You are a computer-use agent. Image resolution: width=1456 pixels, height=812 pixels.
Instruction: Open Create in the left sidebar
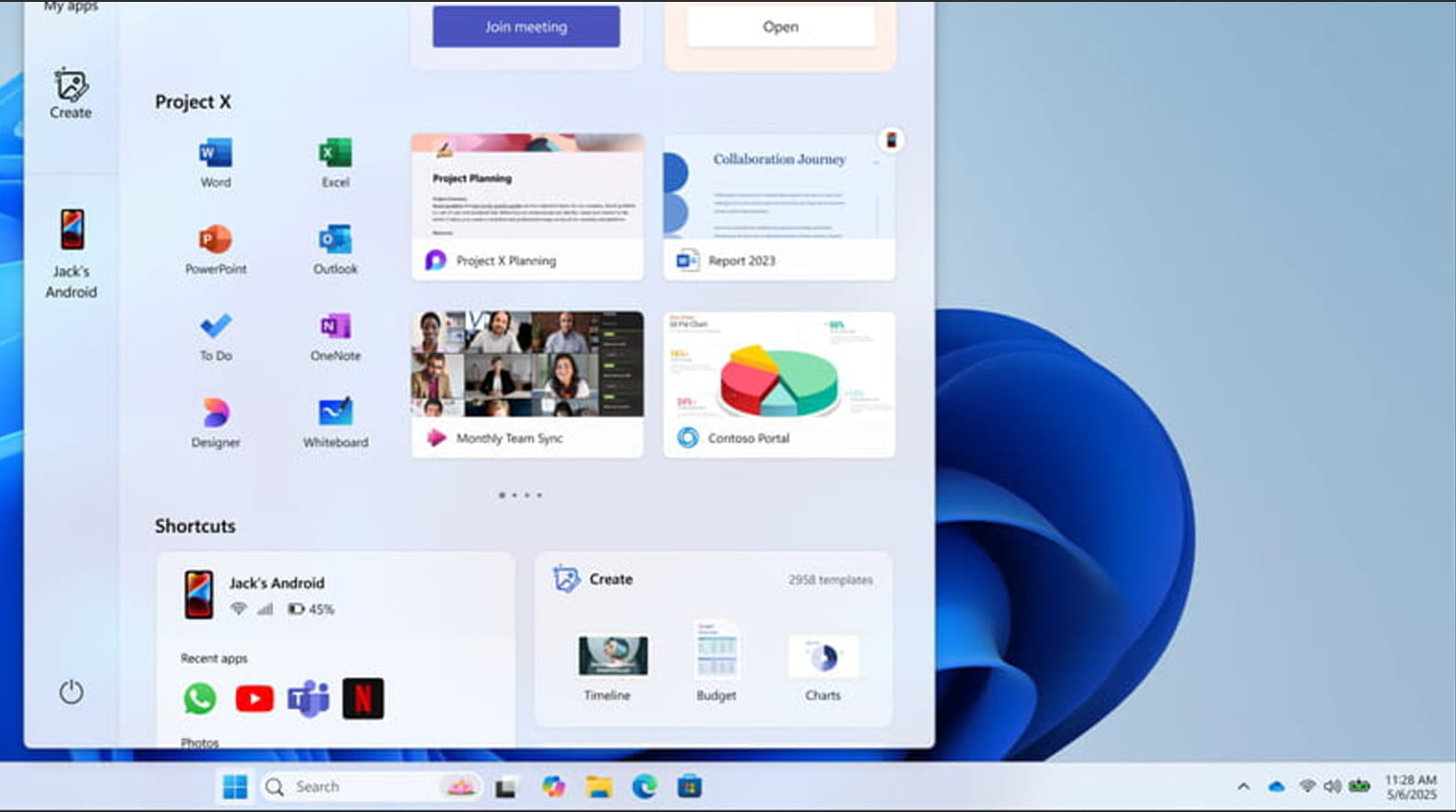71,94
